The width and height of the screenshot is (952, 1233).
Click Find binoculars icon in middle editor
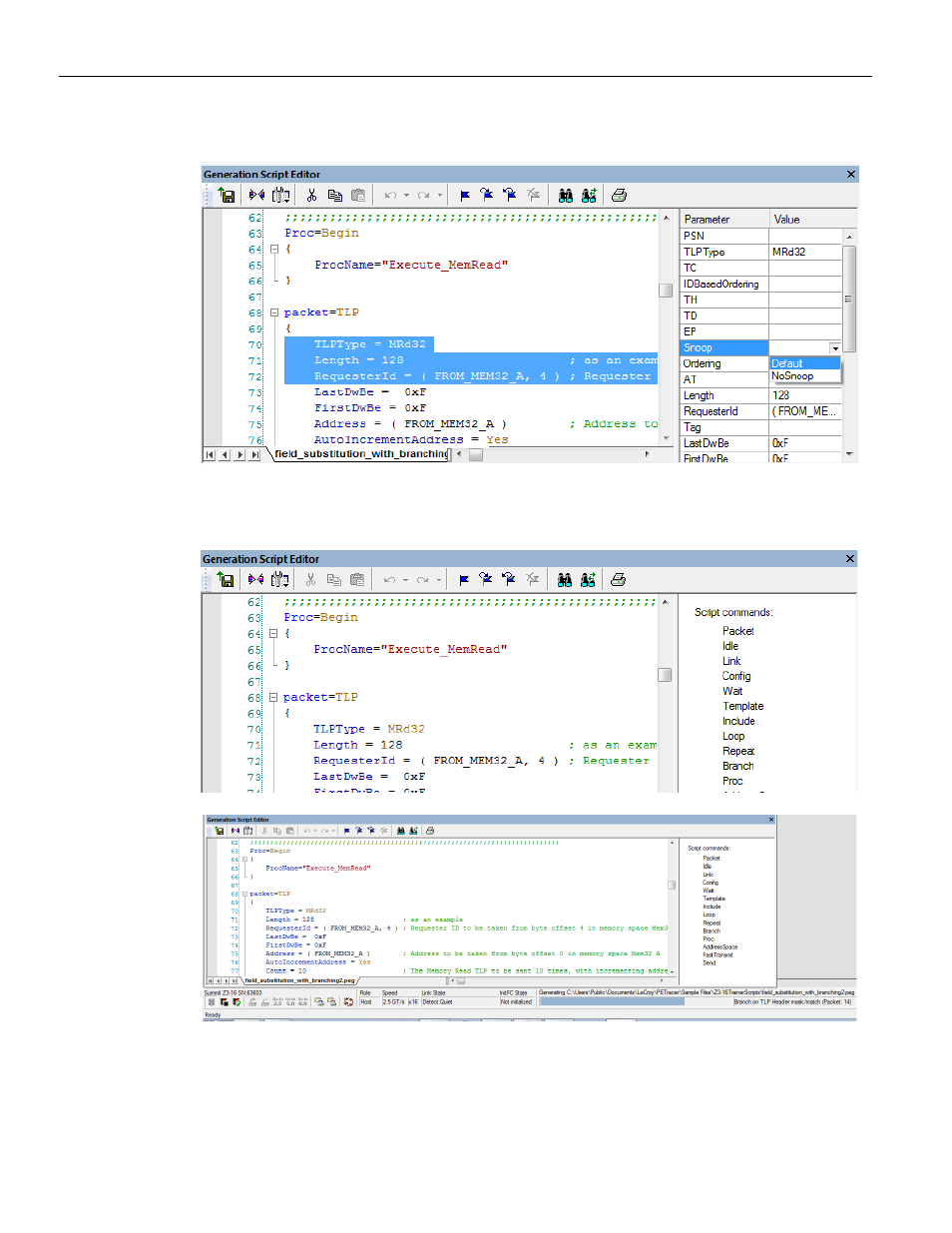(x=565, y=580)
